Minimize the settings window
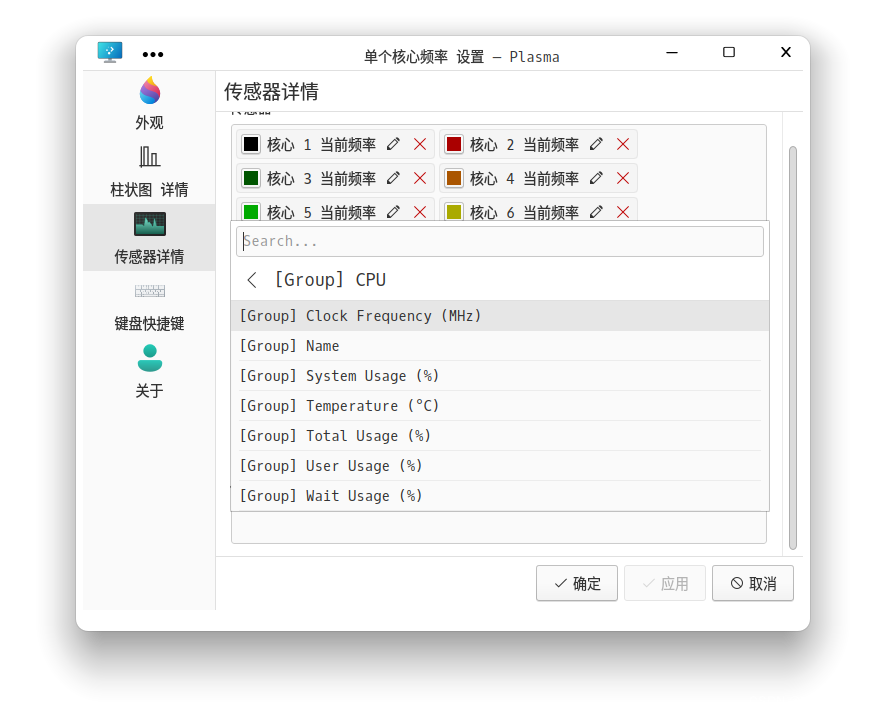This screenshot has height=717, width=886. tap(672, 53)
